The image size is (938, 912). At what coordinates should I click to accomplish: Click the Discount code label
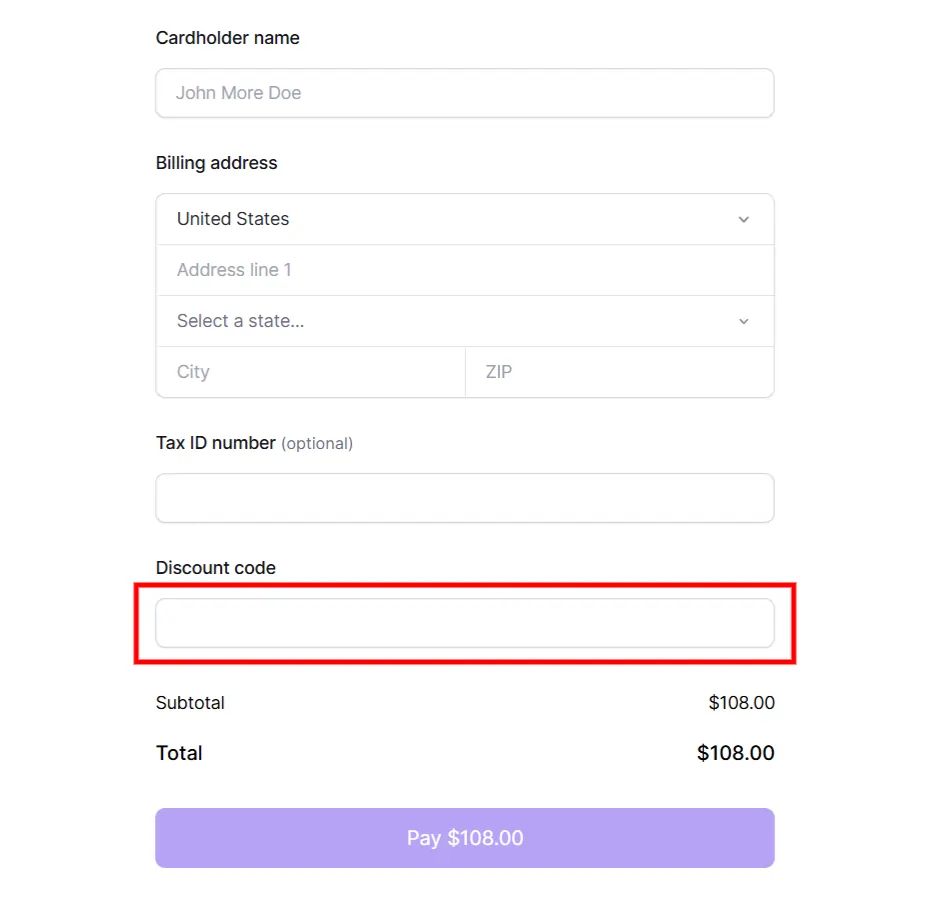pyautogui.click(x=215, y=568)
